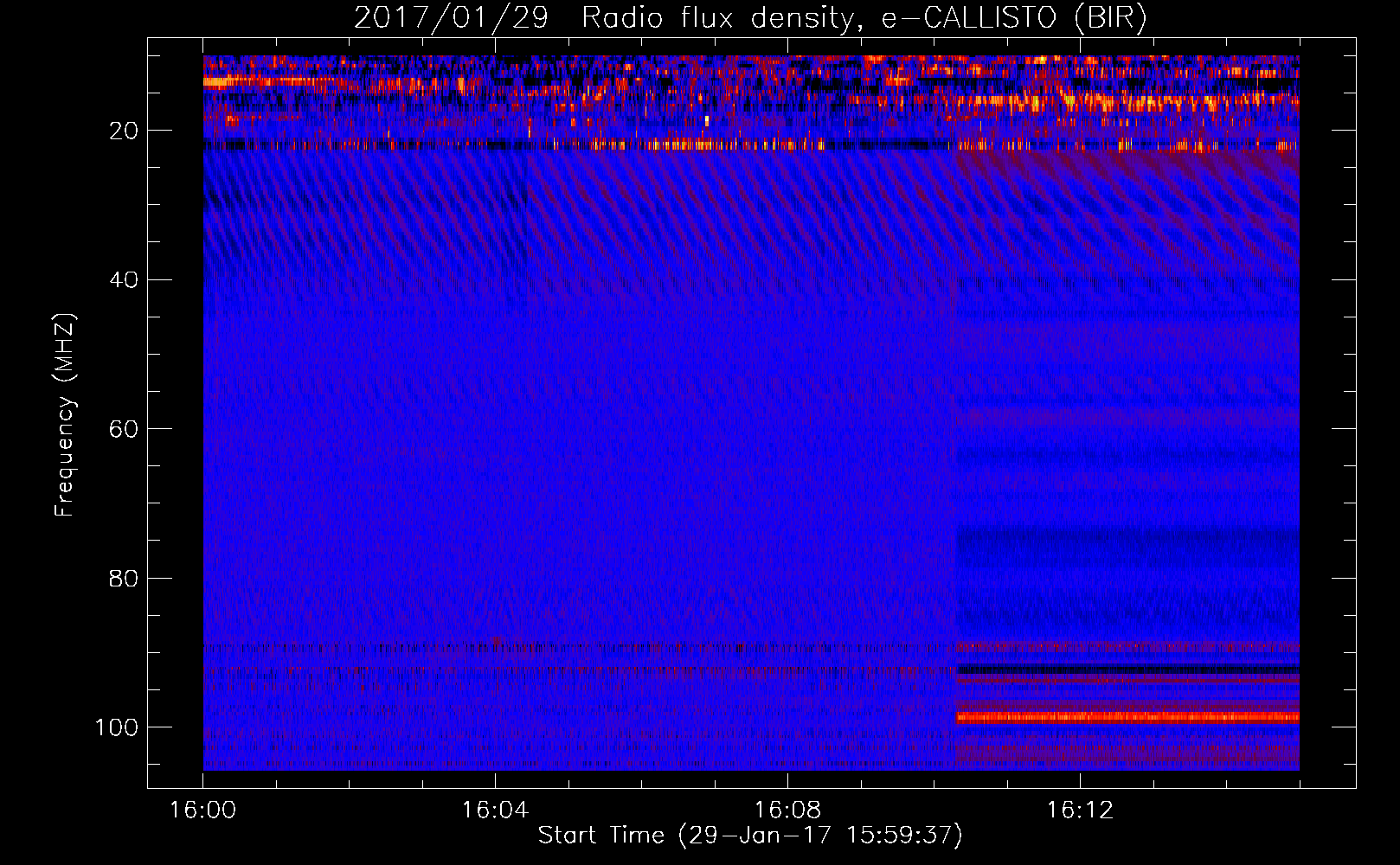This screenshot has width=1400, height=865.
Task: Click the '80' frequency tick label
Action: pyautogui.click(x=125, y=578)
